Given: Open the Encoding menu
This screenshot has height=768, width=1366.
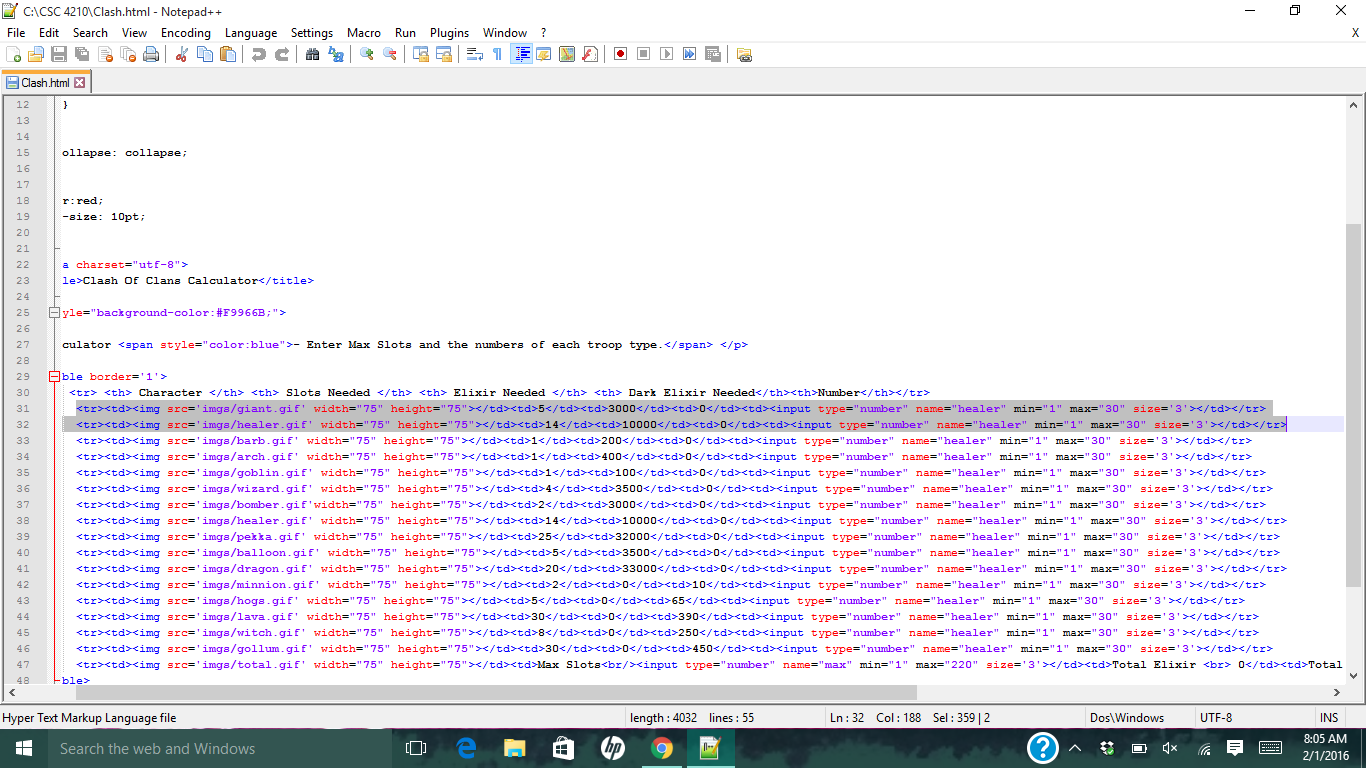Looking at the screenshot, I should [186, 32].
